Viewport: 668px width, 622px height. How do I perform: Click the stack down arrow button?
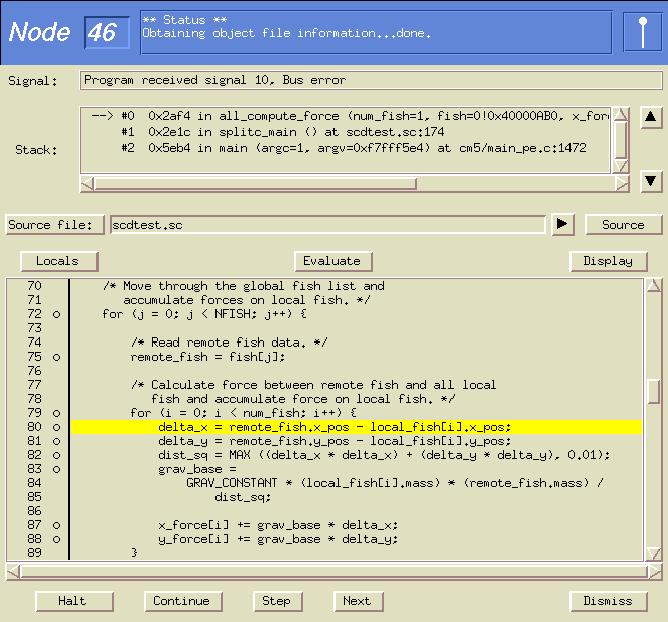[651, 181]
